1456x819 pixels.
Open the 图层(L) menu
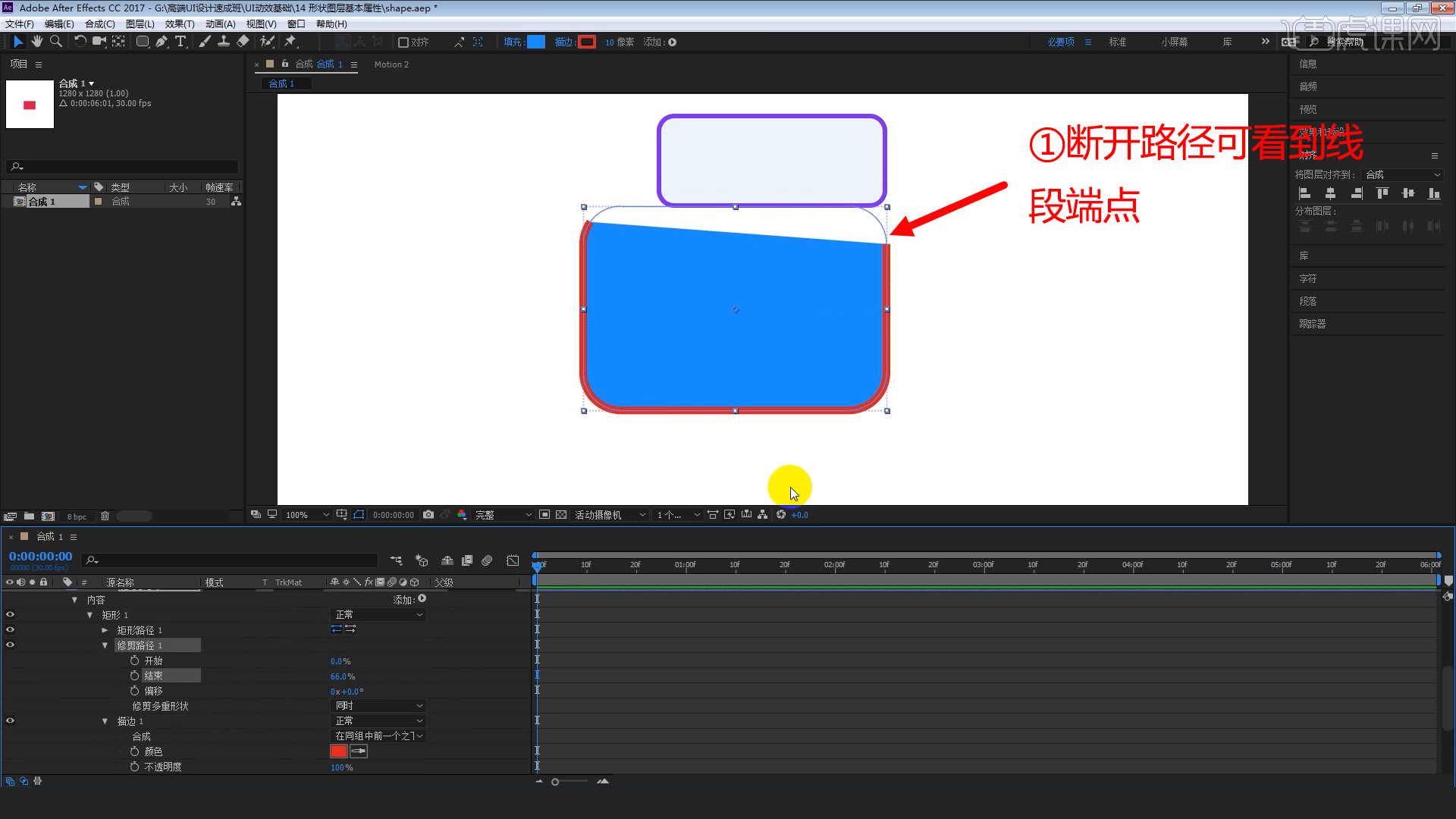click(x=140, y=24)
